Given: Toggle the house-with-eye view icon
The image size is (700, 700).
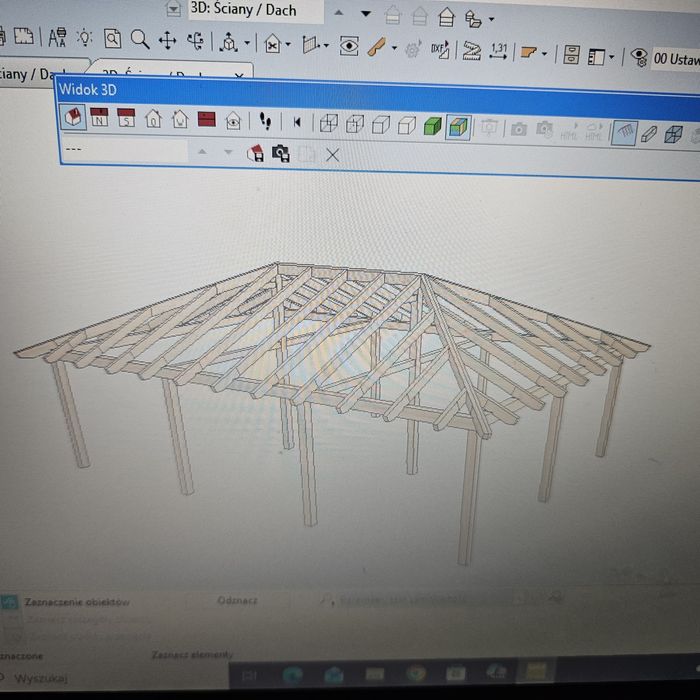Looking at the screenshot, I should (x=233, y=121).
